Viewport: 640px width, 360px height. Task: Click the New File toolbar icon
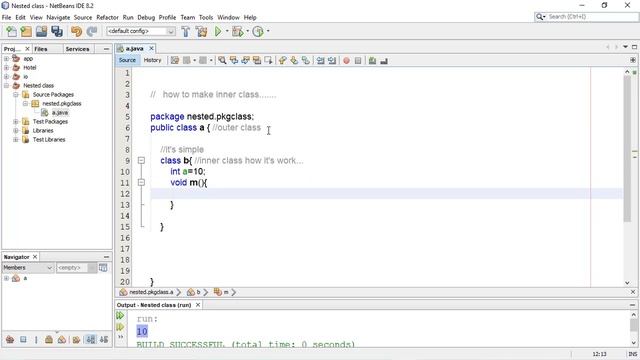tap(11, 31)
